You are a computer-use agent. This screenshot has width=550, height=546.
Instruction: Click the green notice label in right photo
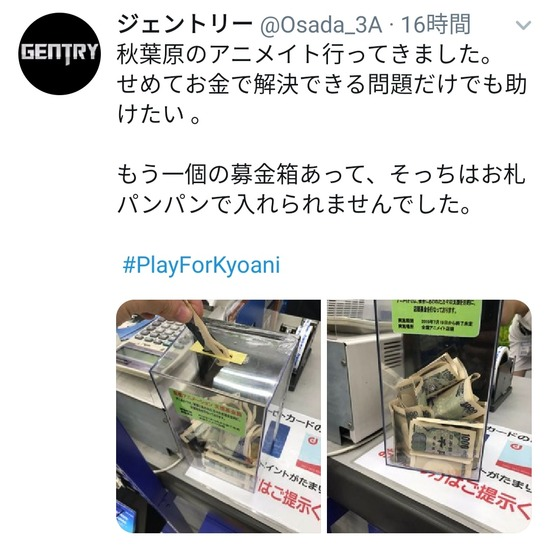[x=436, y=318]
